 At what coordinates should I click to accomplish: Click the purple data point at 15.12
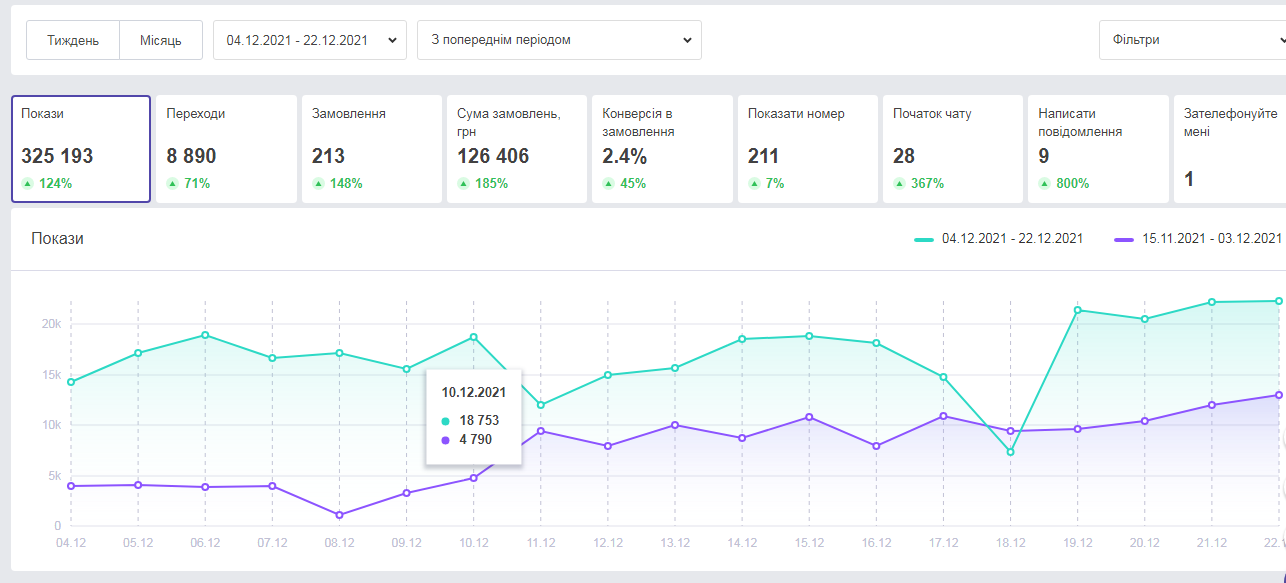809,417
